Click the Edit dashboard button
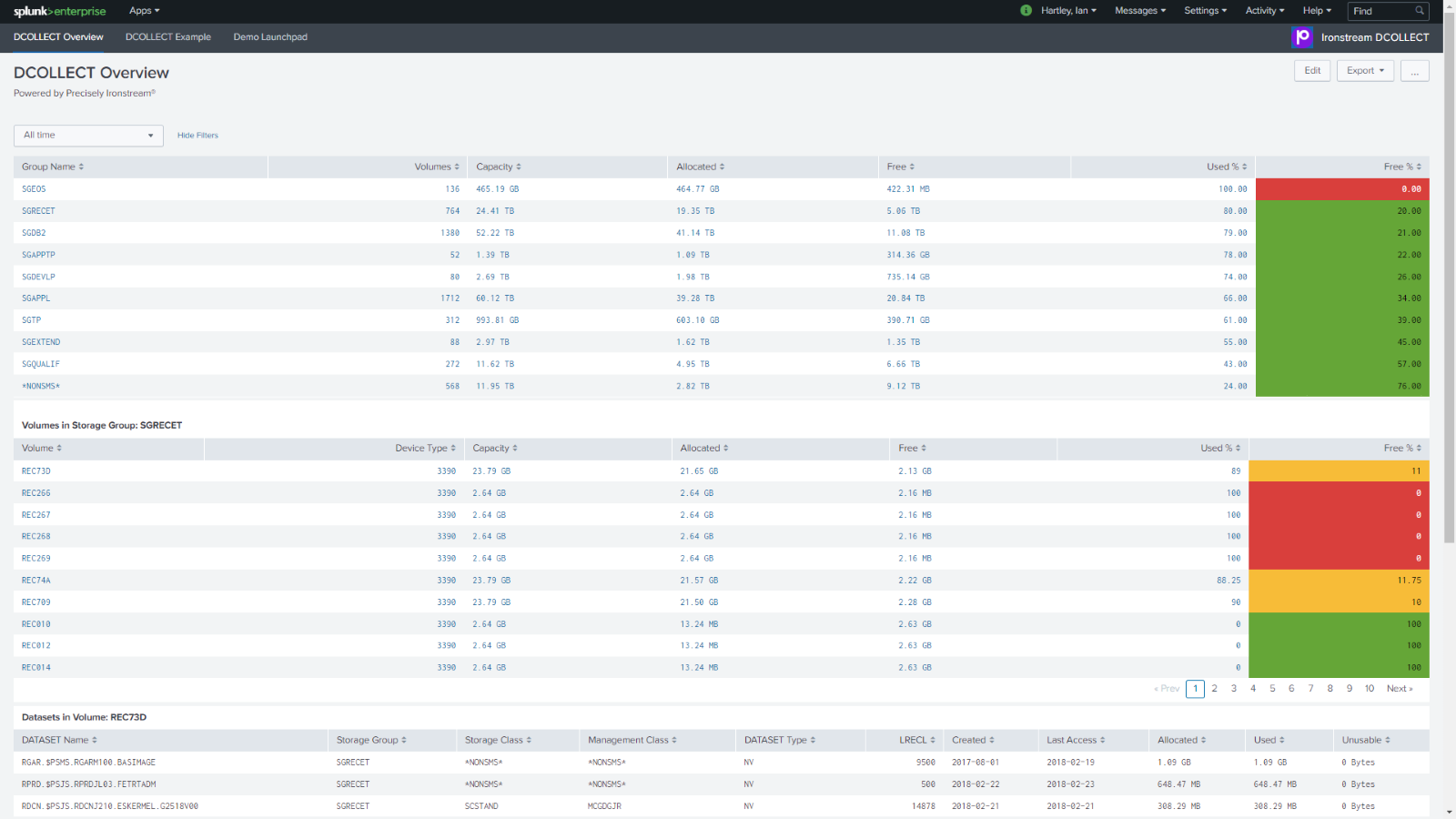1456x819 pixels. coord(1312,71)
